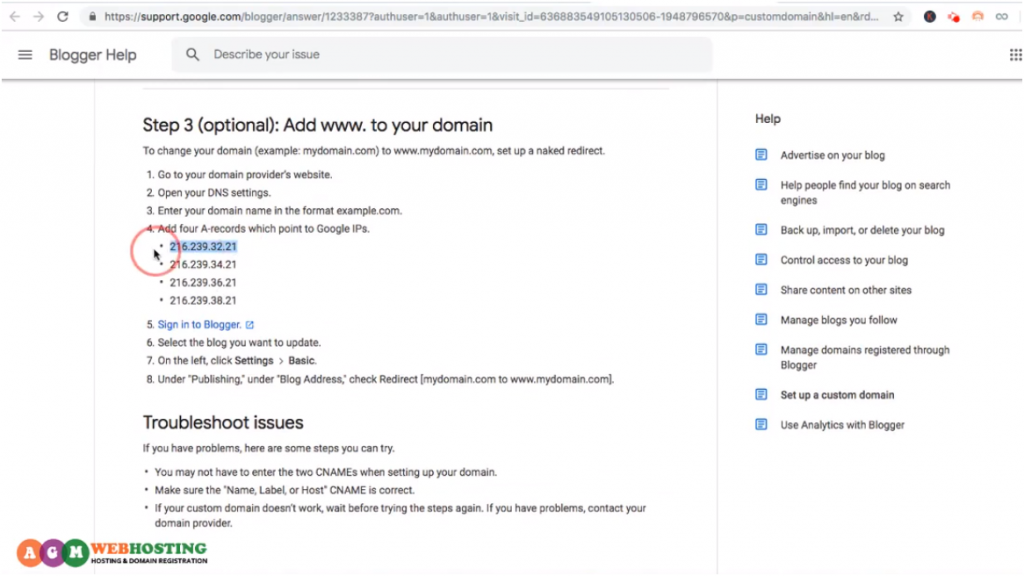
Task: Open the Share content on other sites article
Action: click(x=846, y=291)
